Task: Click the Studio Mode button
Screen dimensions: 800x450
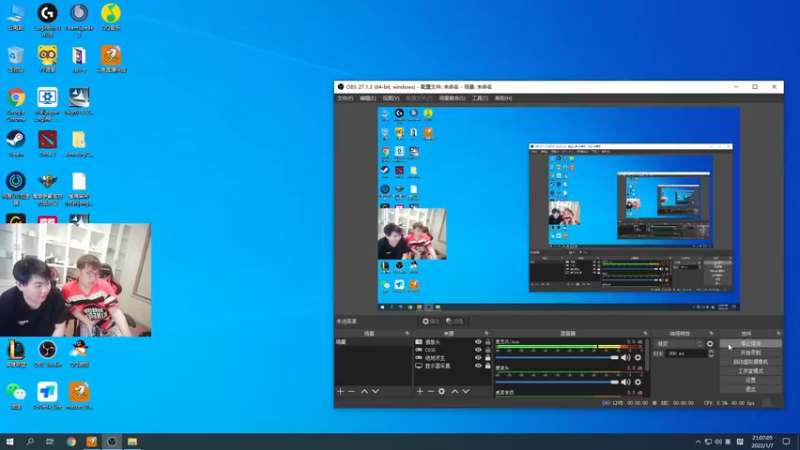Action: point(751,371)
